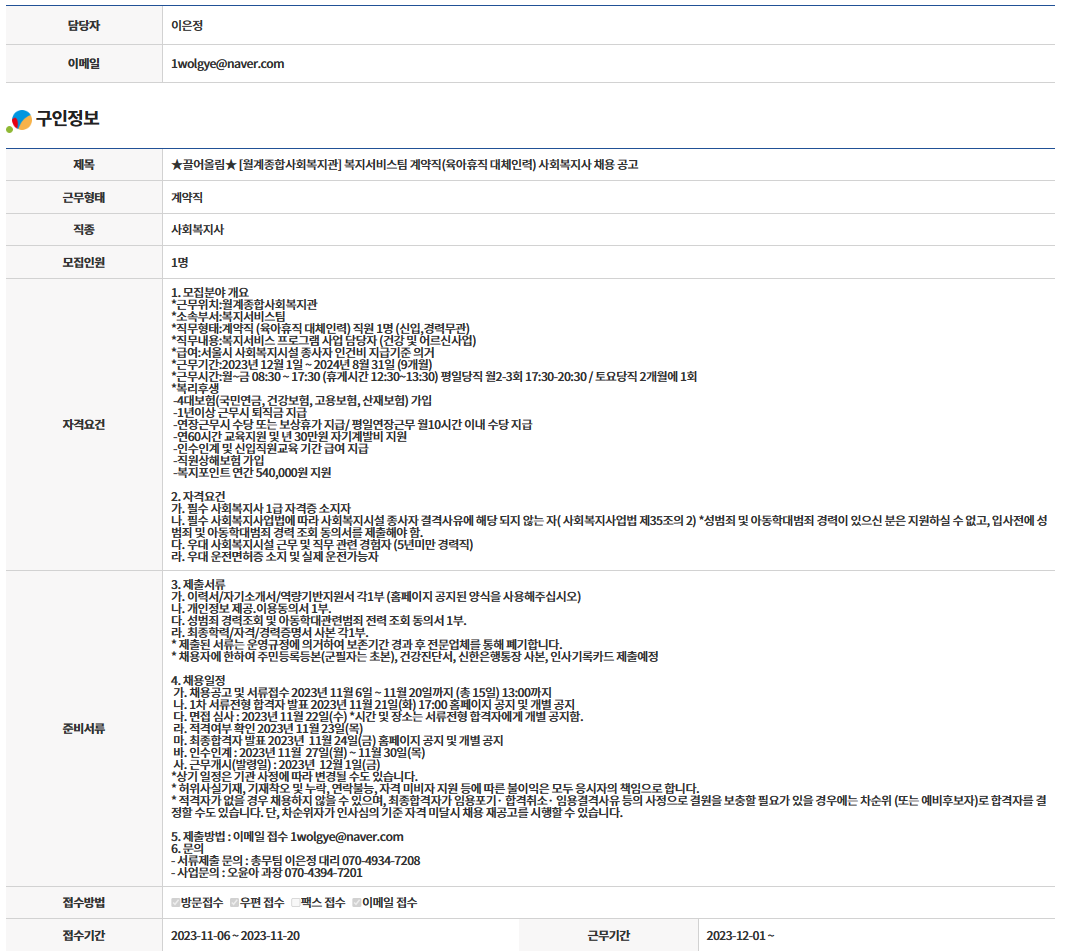Click the 근무기간 start date 2023-12-01

click(x=739, y=936)
